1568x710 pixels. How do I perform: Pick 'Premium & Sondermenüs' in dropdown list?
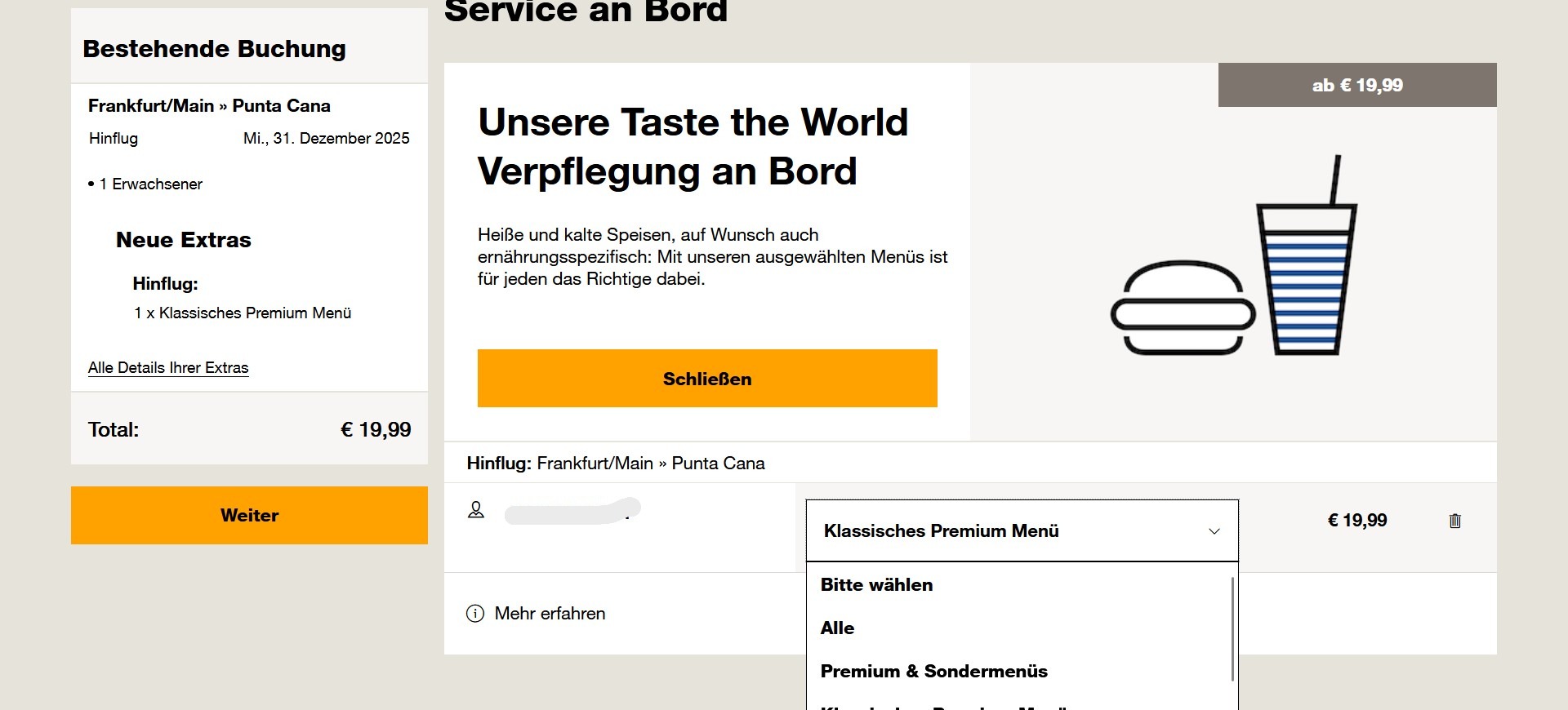(933, 672)
